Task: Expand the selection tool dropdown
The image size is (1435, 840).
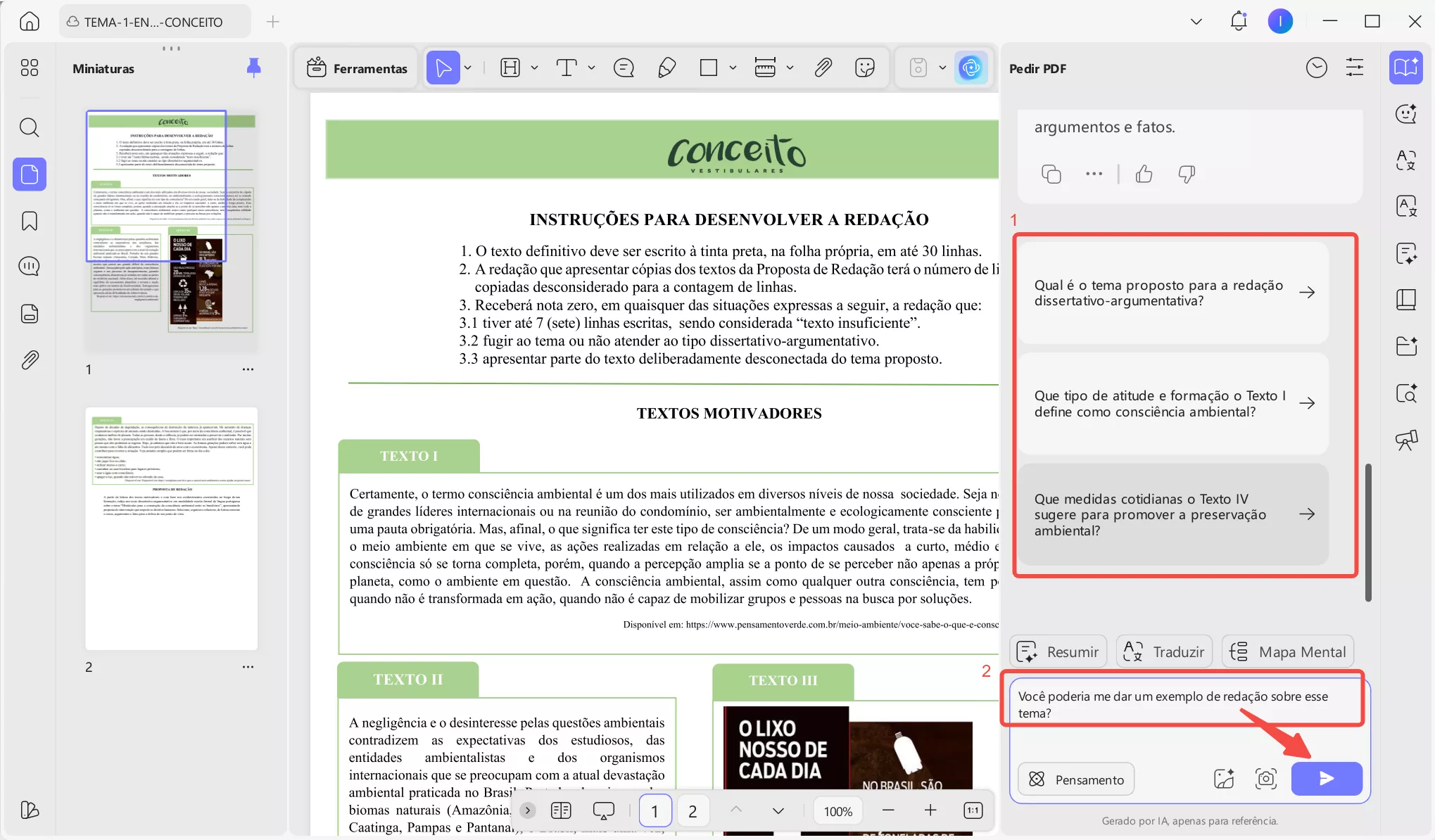Action: (x=467, y=67)
